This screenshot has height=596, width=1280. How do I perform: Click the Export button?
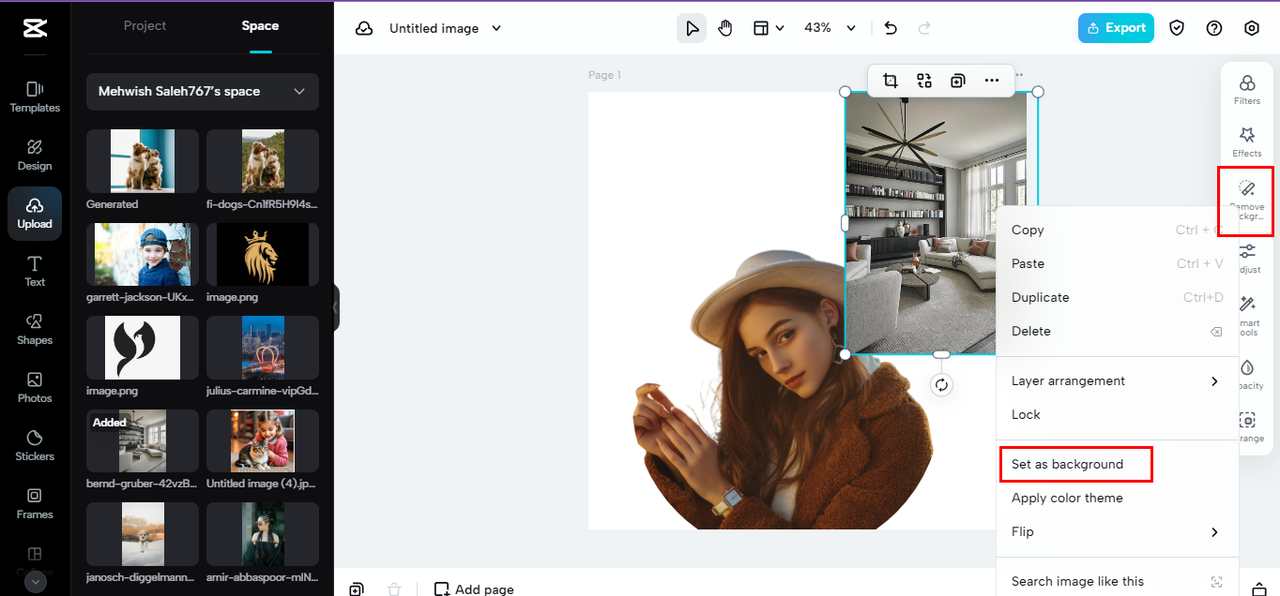(1115, 28)
